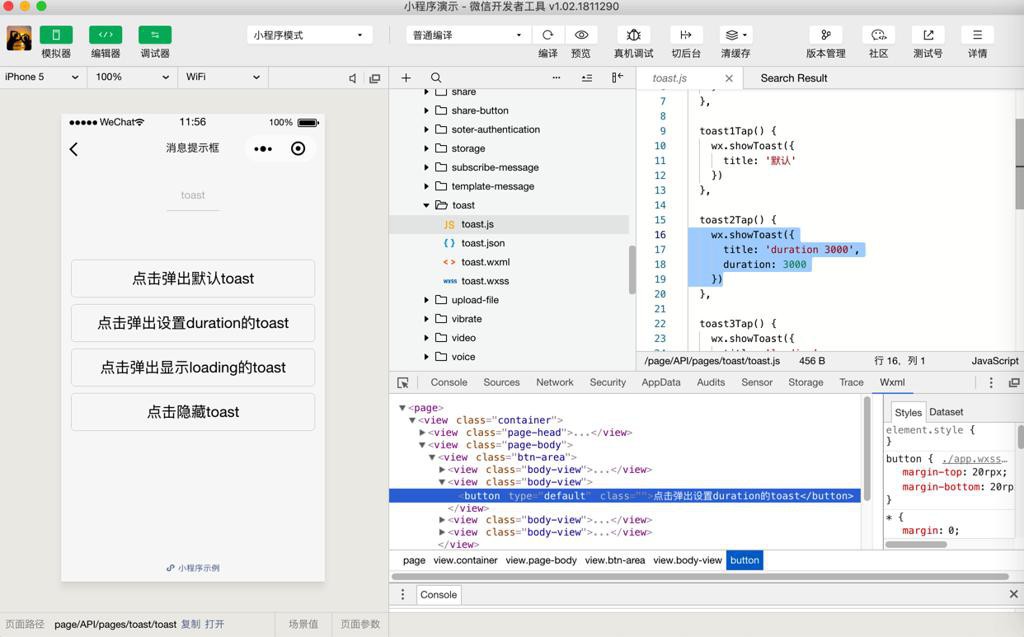This screenshot has width=1024, height=637.
Task: Click the element inspector picker icon
Action: (403, 383)
